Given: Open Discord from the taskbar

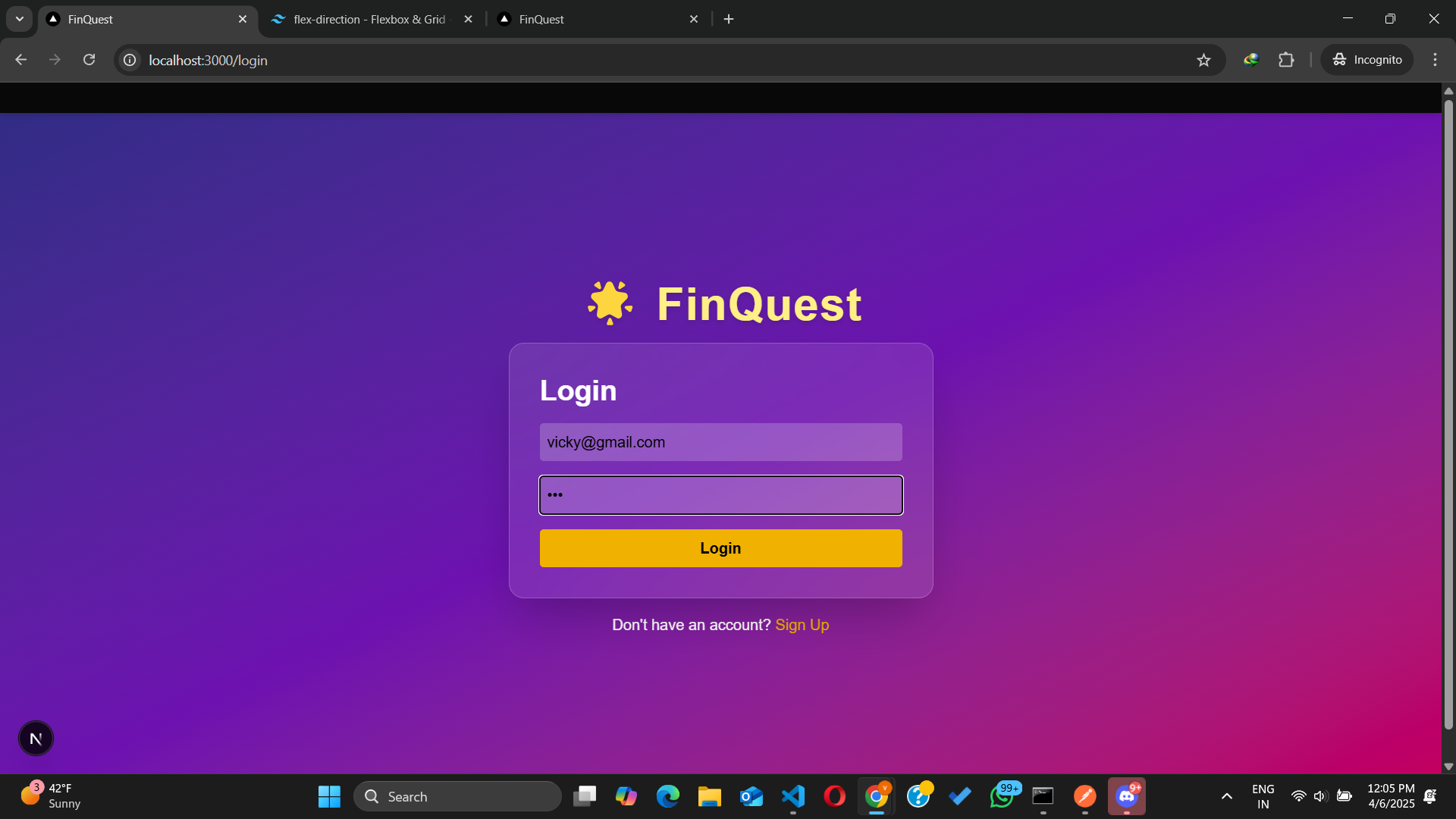Looking at the screenshot, I should click(1127, 796).
